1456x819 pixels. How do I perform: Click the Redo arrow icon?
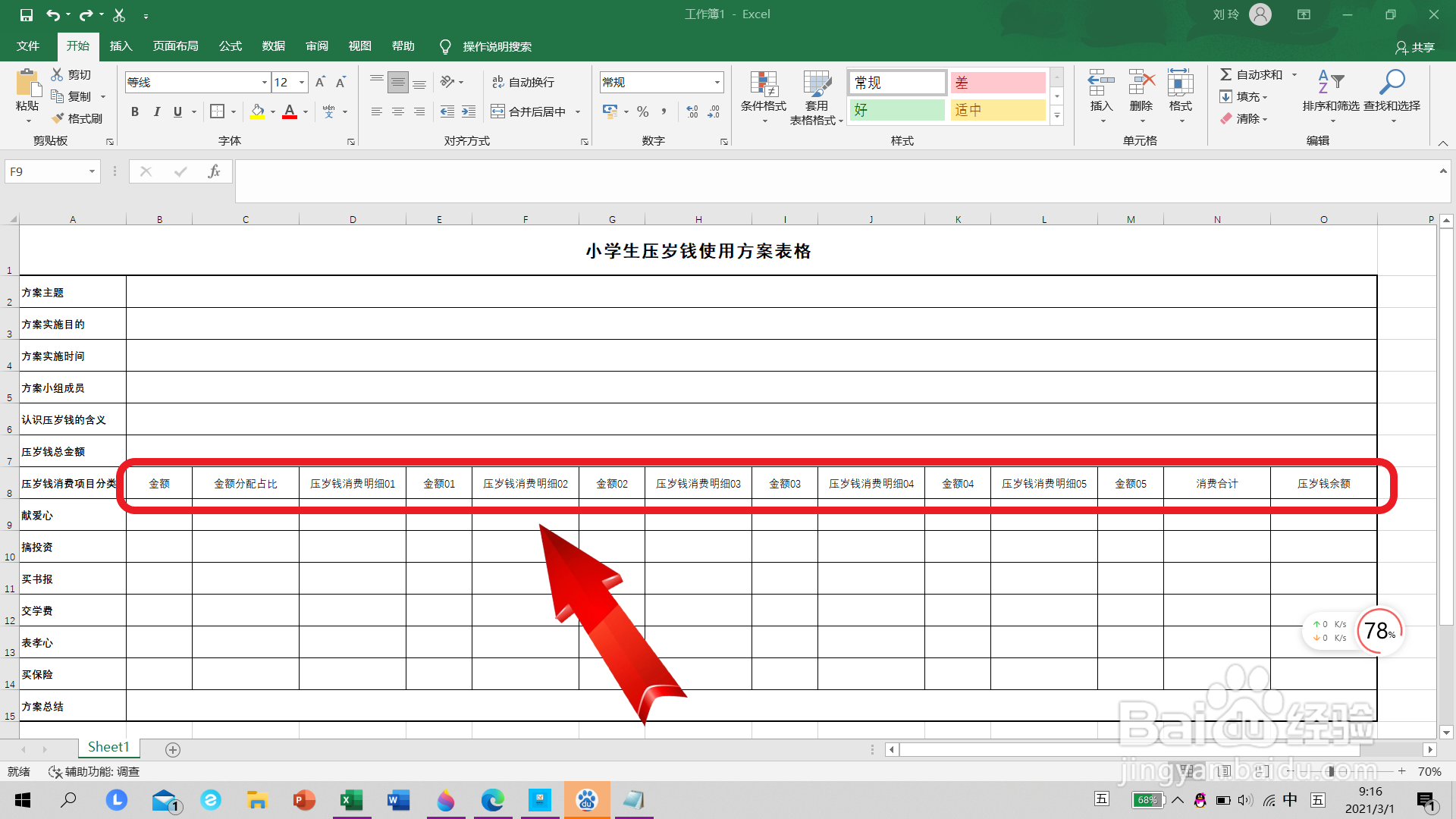86,14
